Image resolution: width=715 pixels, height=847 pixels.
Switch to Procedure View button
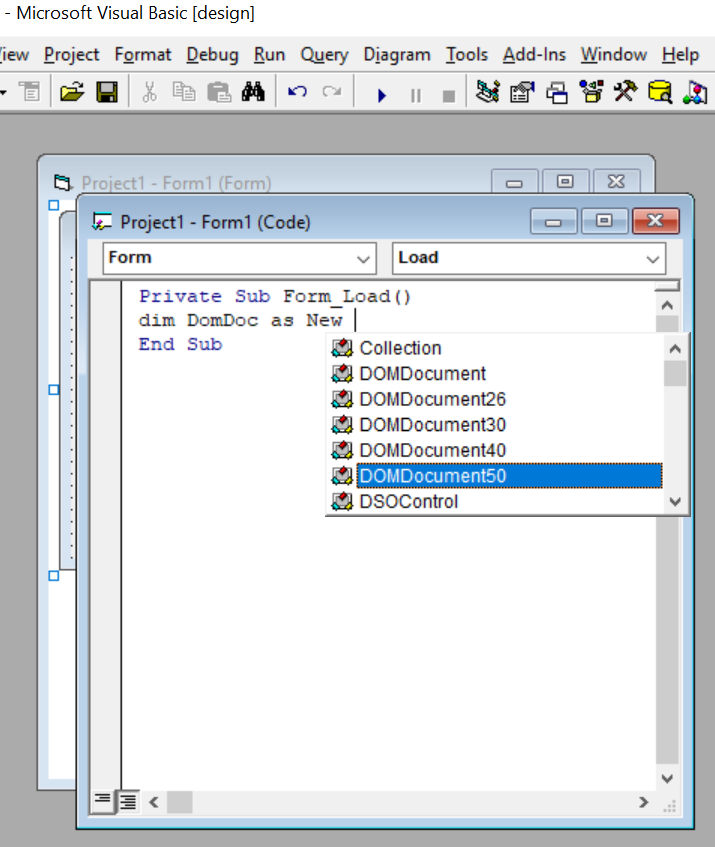[x=102, y=801]
